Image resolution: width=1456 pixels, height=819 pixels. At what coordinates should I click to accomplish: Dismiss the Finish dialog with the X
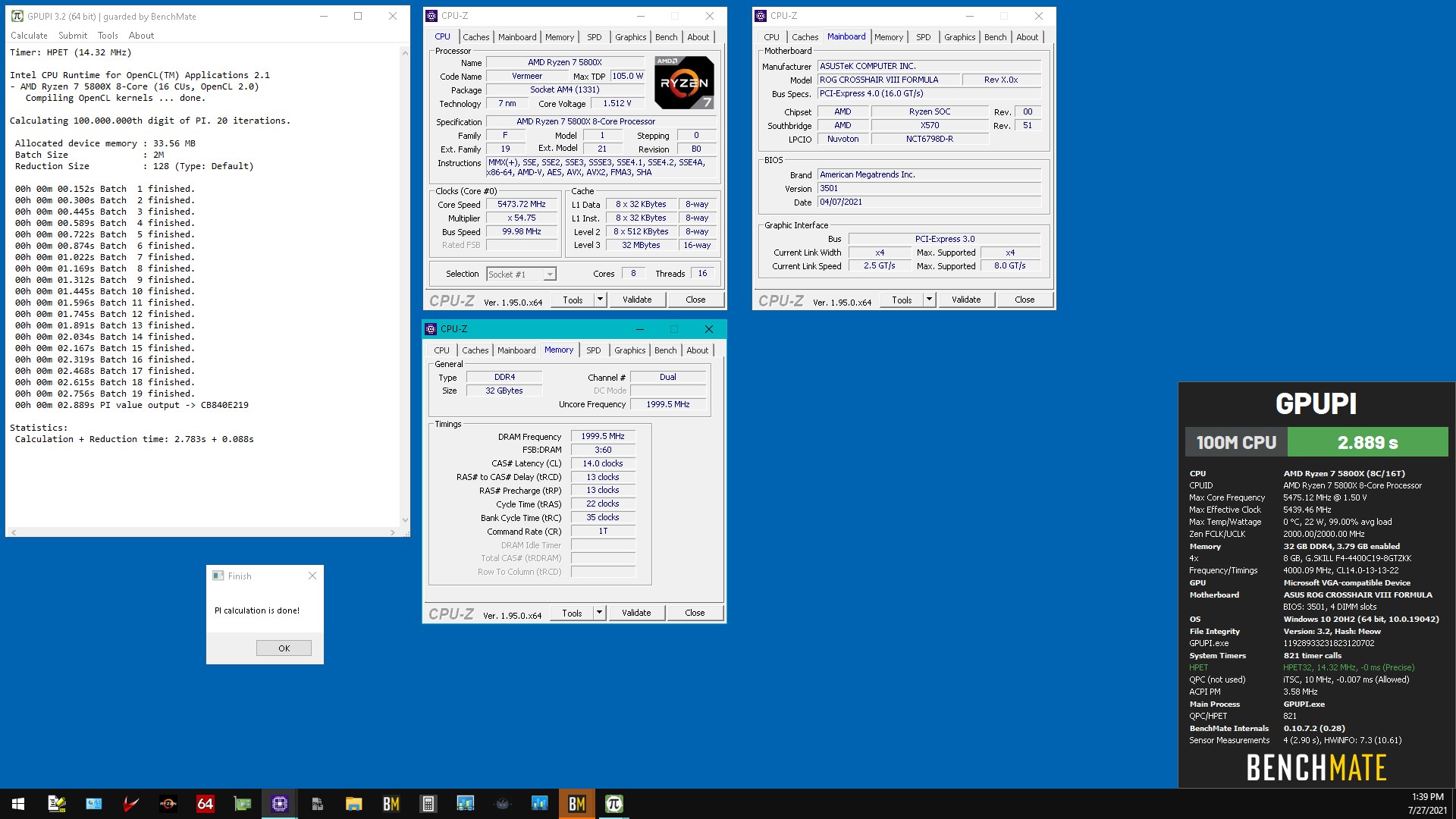312,576
